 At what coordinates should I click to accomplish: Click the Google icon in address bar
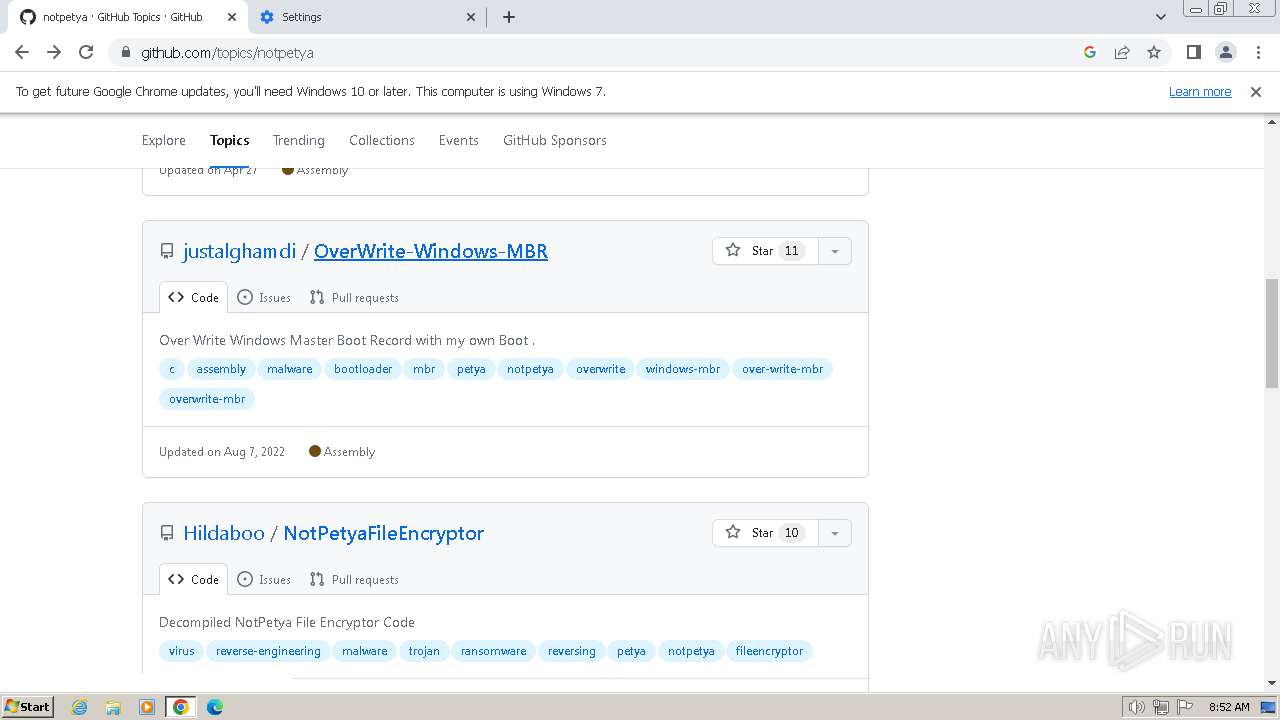click(x=1090, y=52)
